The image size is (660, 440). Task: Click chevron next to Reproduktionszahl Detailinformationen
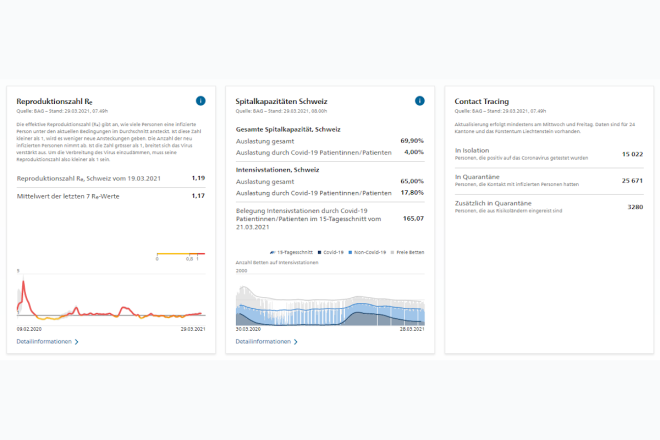tap(77, 342)
